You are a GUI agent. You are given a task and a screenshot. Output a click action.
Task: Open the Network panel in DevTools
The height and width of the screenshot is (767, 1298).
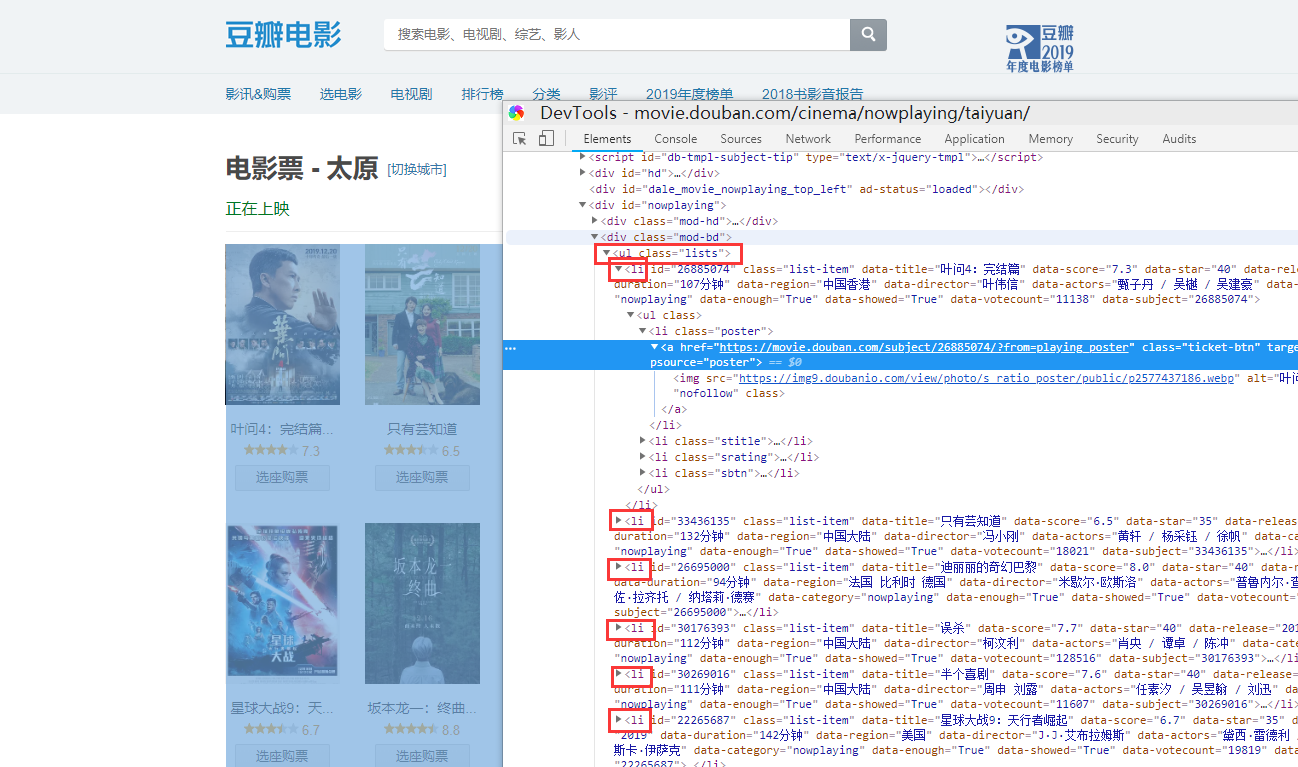808,139
